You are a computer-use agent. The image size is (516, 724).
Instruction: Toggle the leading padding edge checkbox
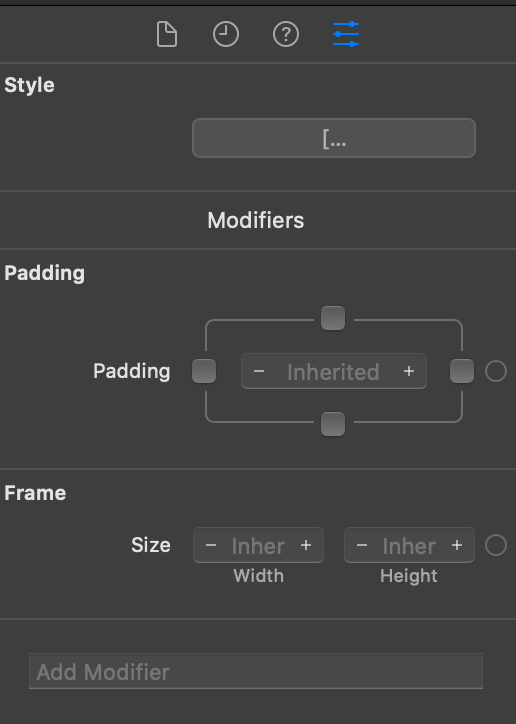[204, 371]
